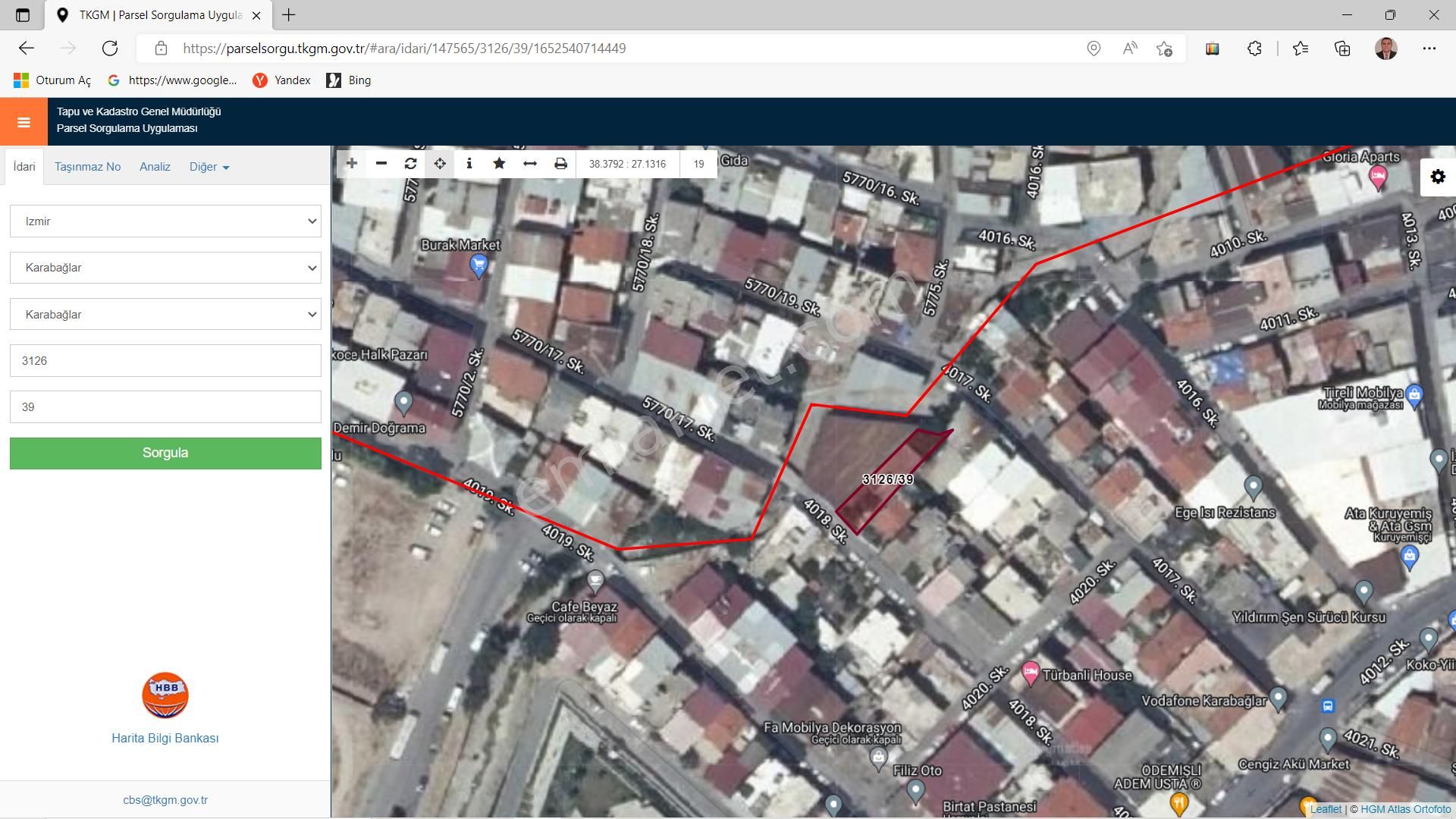
Task: Click the zoom level value 19
Action: tap(698, 164)
